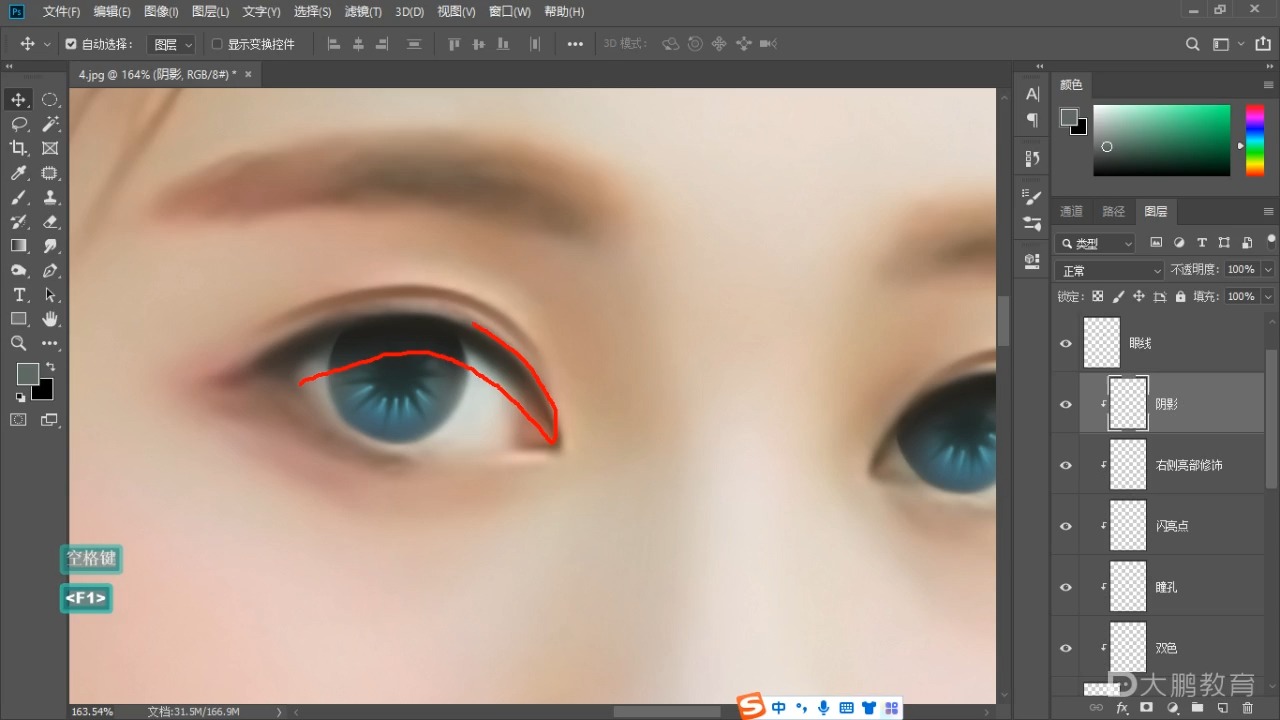Open the 文件(F) menu
Image resolution: width=1280 pixels, height=720 pixels.
[61, 12]
